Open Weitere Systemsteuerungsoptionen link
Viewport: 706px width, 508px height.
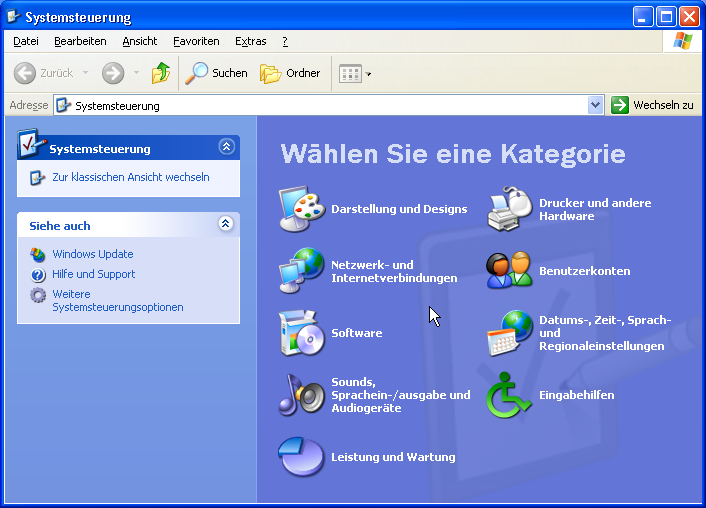[118, 300]
